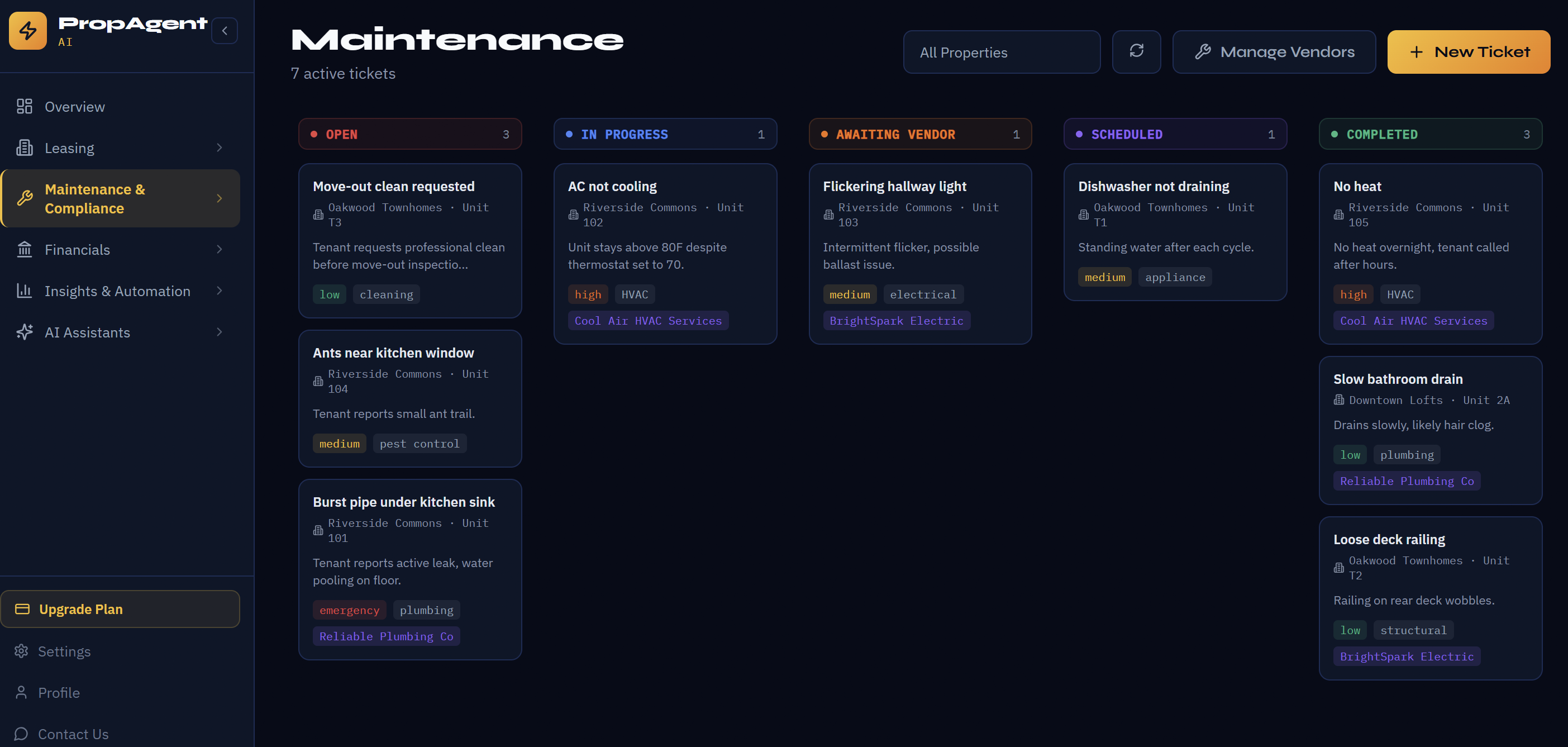This screenshot has height=747, width=1568.
Task: Click the New Ticket button
Action: click(x=1468, y=52)
